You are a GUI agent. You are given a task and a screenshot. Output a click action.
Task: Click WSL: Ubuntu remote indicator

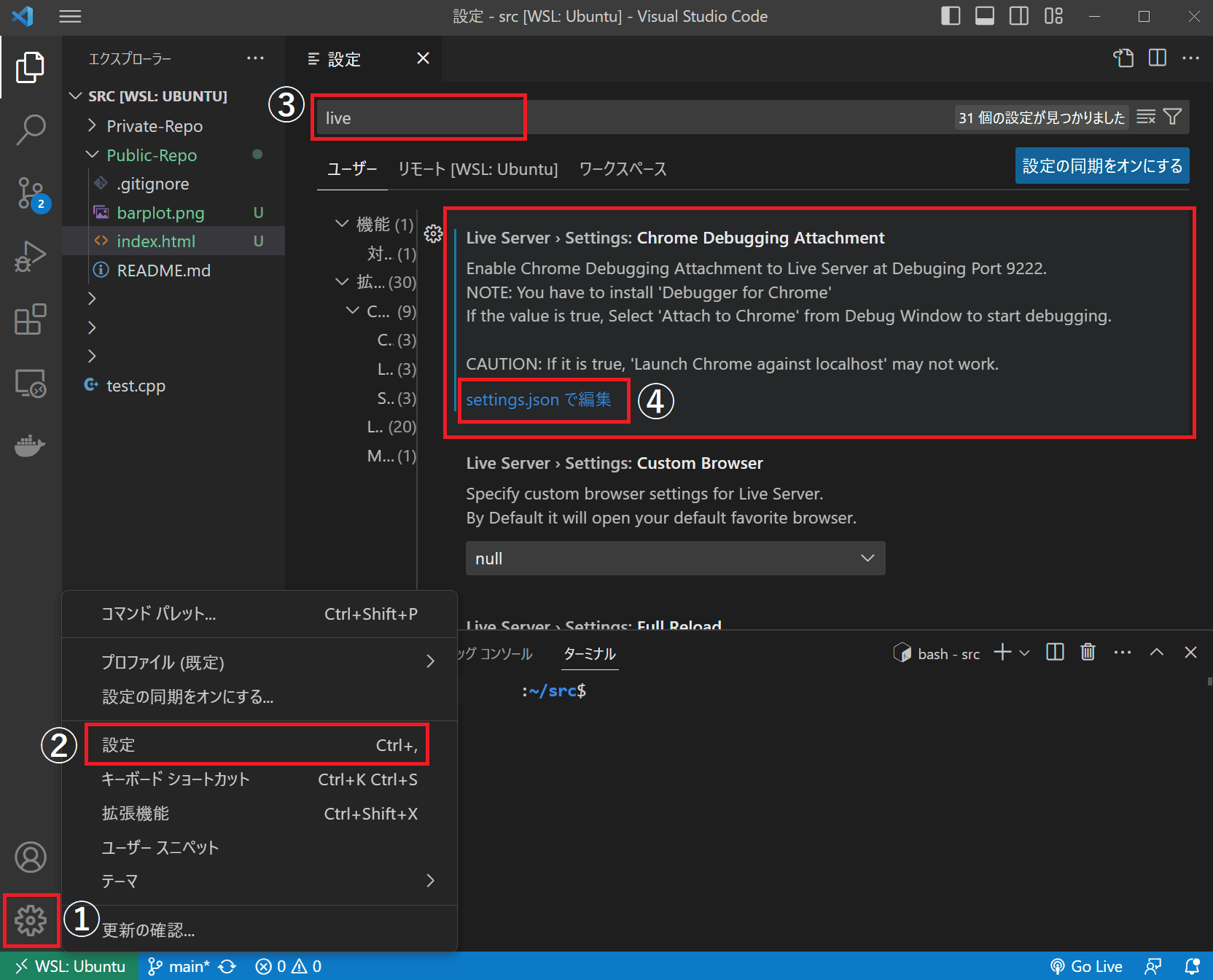[70, 966]
